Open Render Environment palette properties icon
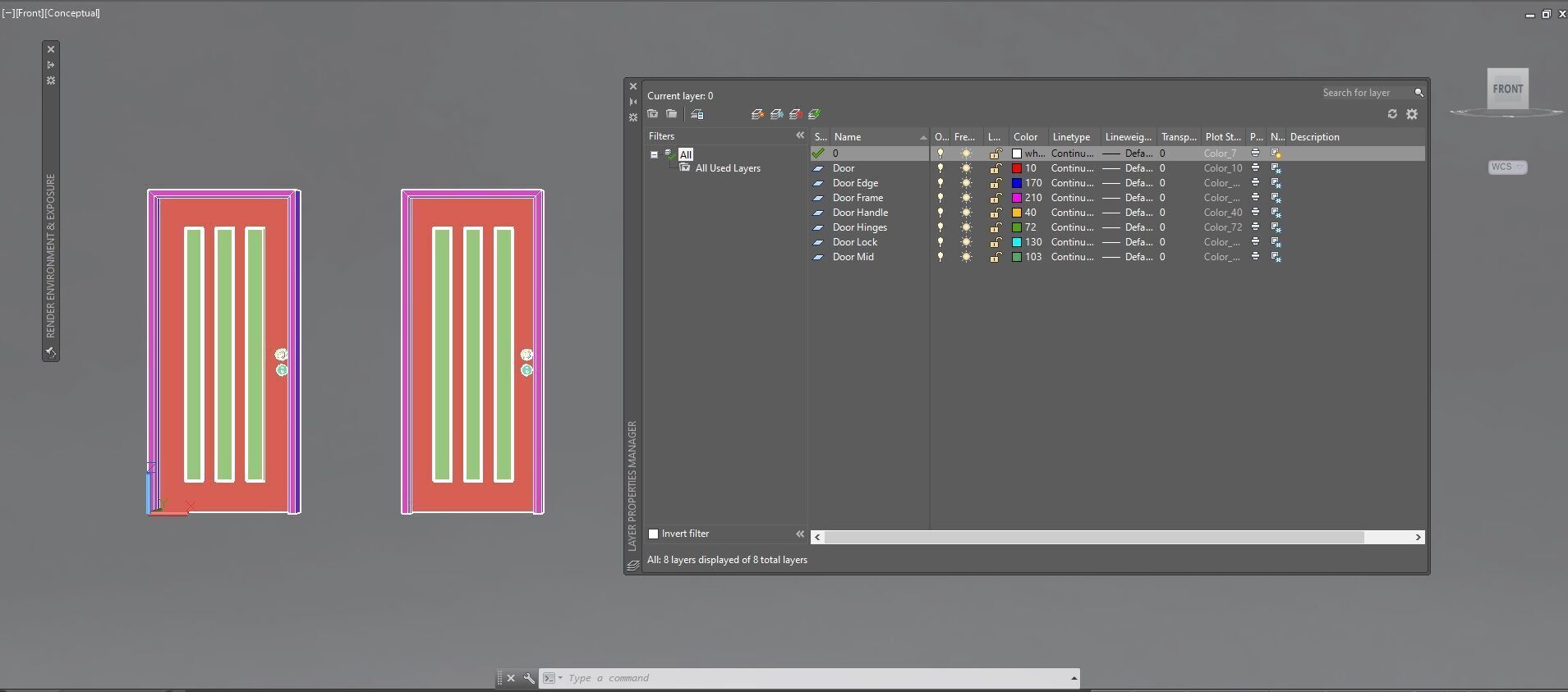Screen dimensions: 1568x692 (51, 80)
